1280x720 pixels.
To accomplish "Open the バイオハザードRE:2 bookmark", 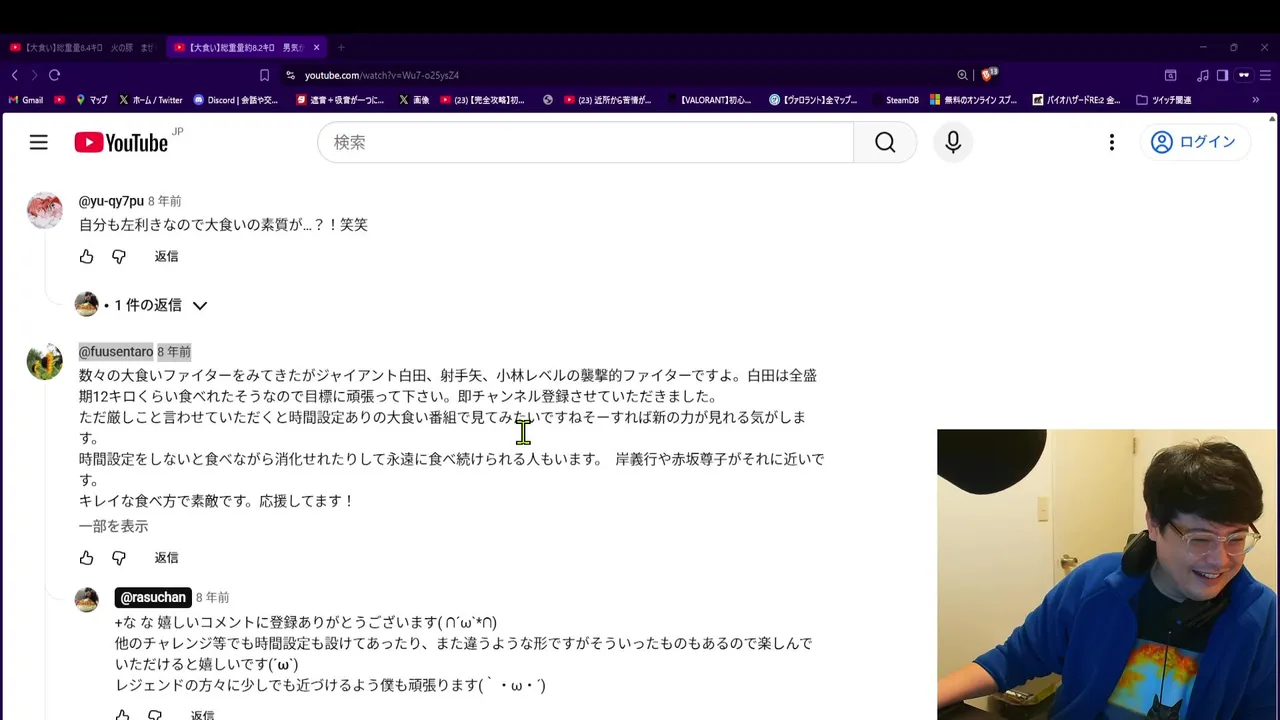I will (1077, 100).
